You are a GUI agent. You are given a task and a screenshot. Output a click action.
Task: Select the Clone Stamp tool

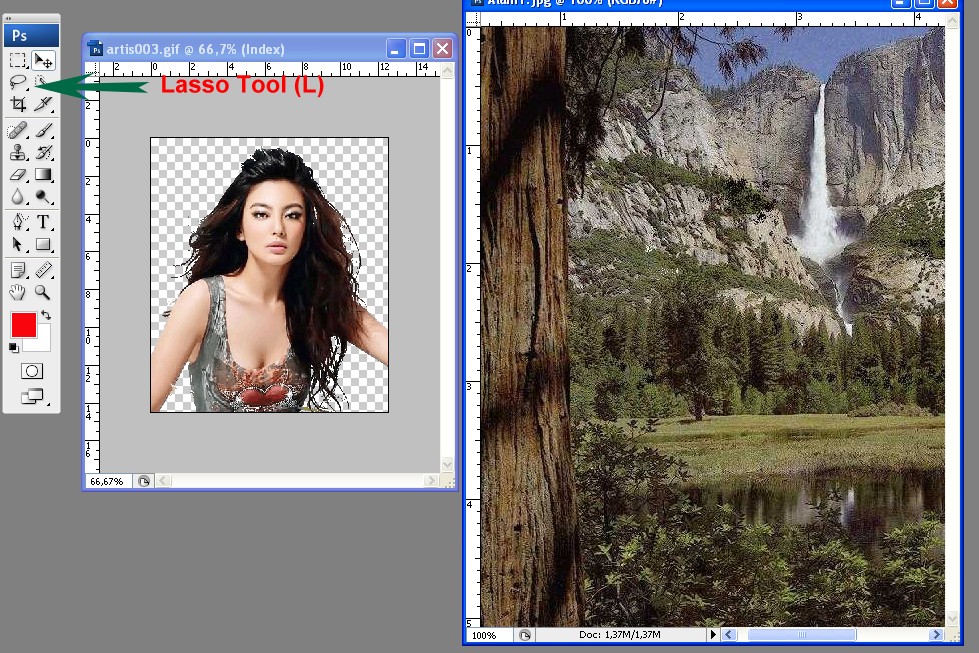click(17, 152)
